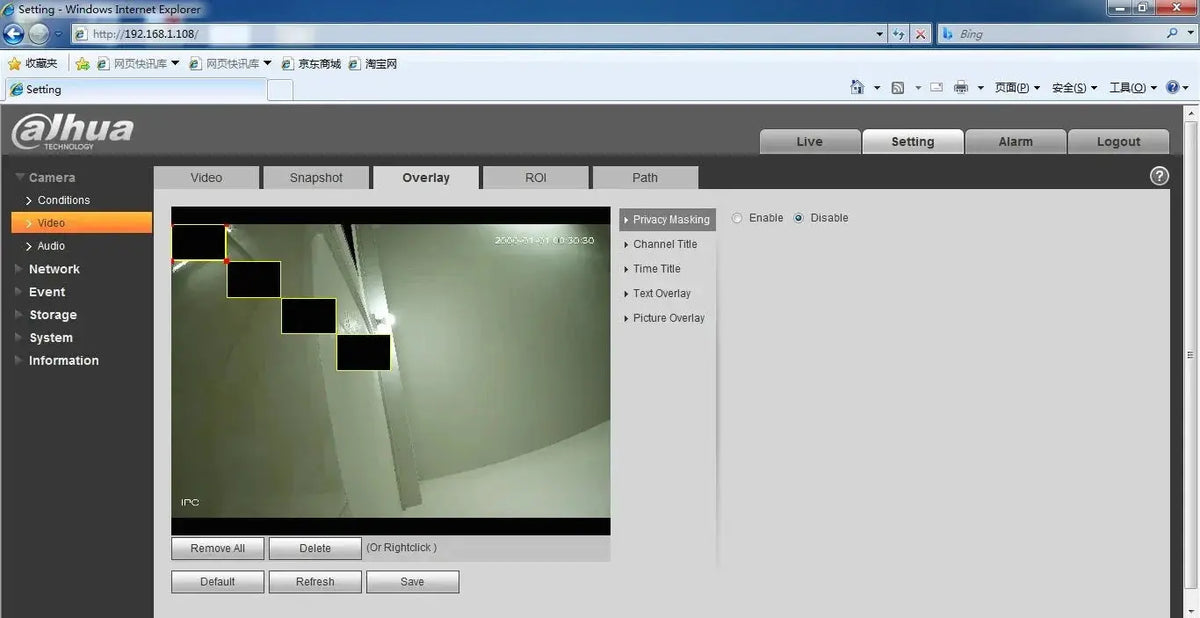The width and height of the screenshot is (1200, 618).
Task: Open the search provider dropdown arrow
Action: pyautogui.click(x=1188, y=34)
